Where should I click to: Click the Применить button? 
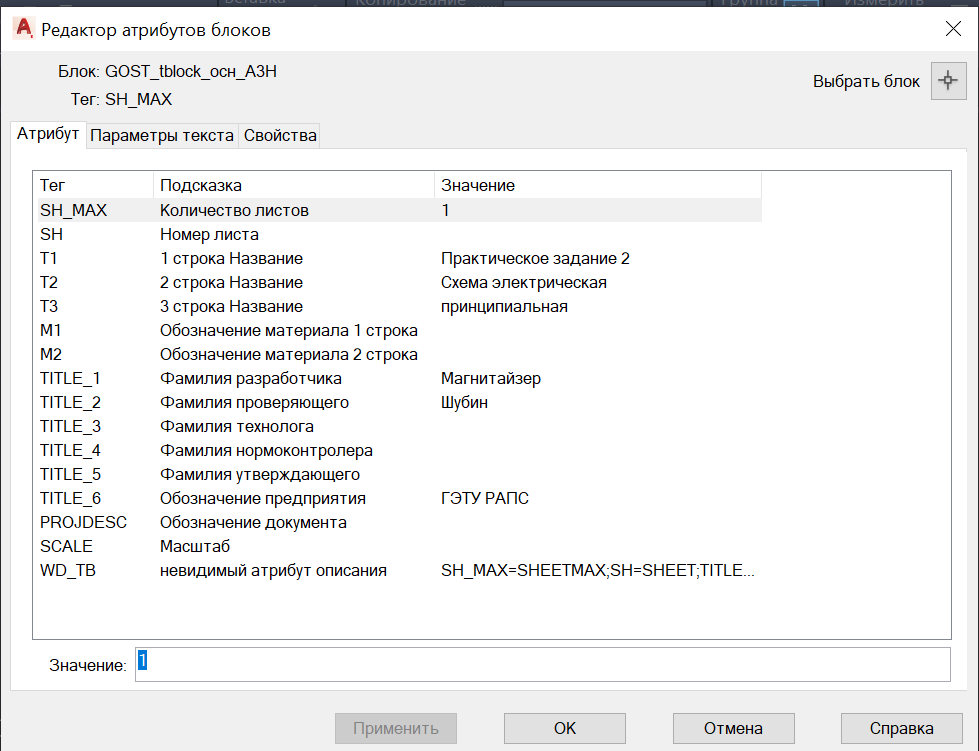pos(396,729)
